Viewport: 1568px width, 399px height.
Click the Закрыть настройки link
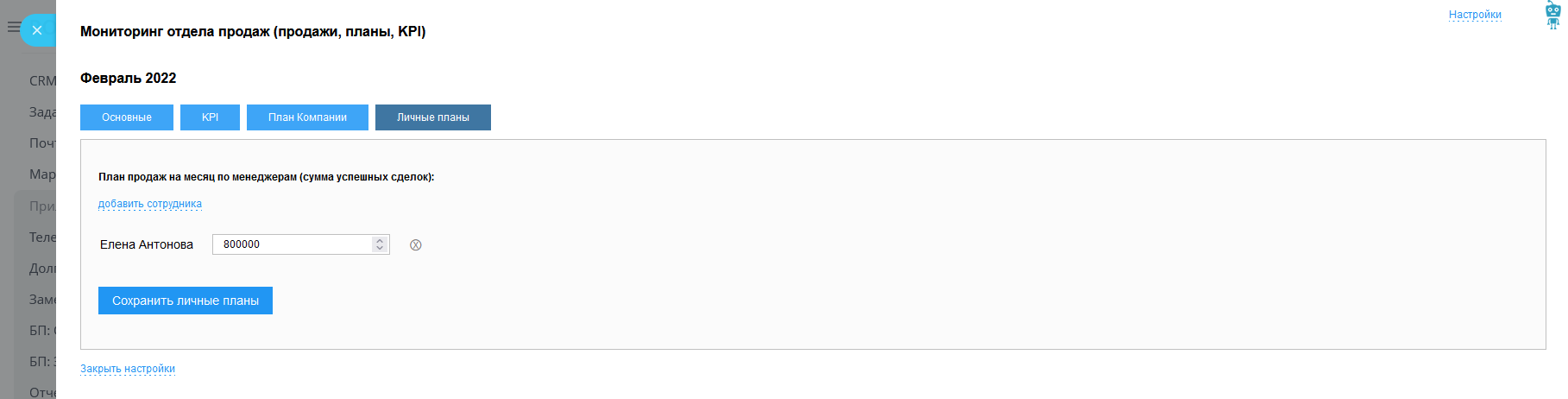128,369
